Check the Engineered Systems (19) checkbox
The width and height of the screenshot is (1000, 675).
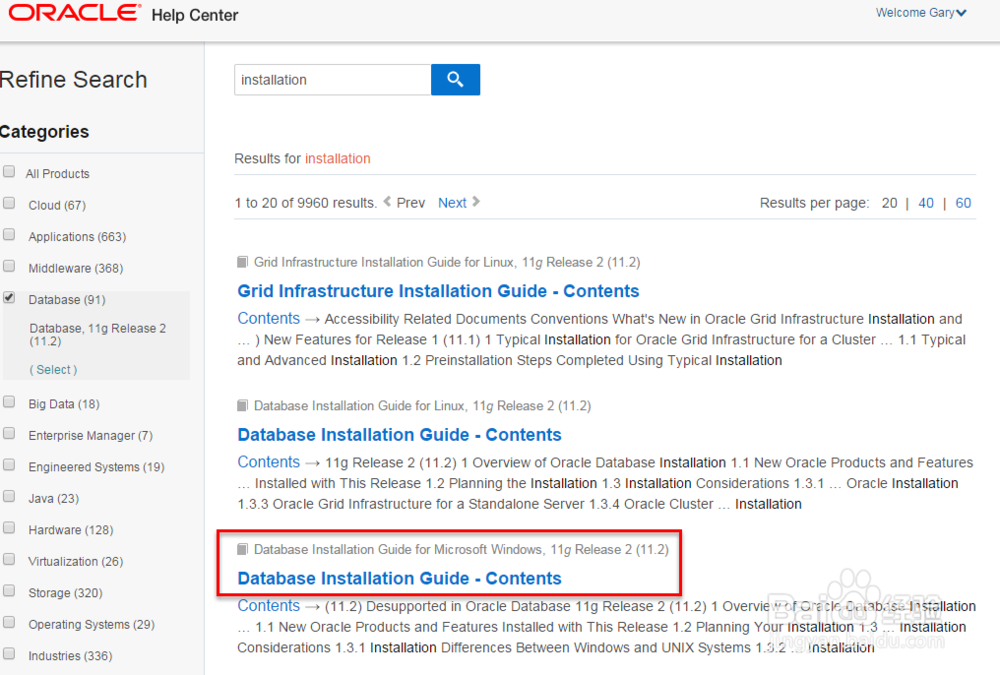(9, 464)
